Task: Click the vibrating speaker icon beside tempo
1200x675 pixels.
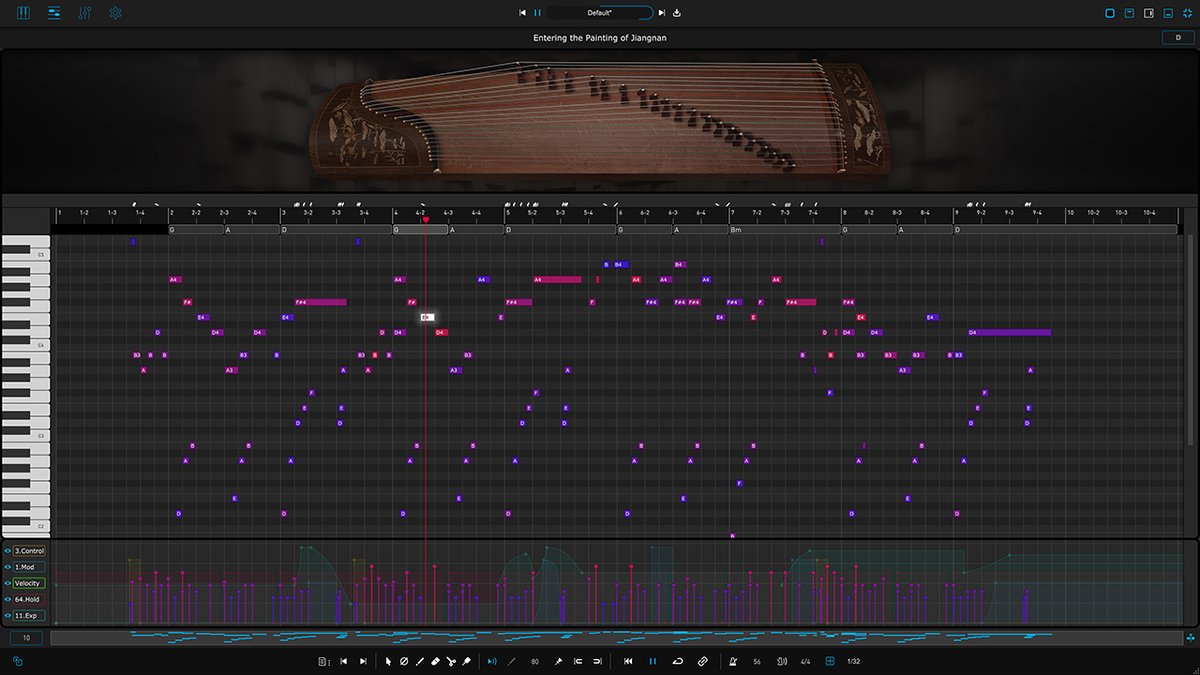Action: pyautogui.click(x=781, y=661)
